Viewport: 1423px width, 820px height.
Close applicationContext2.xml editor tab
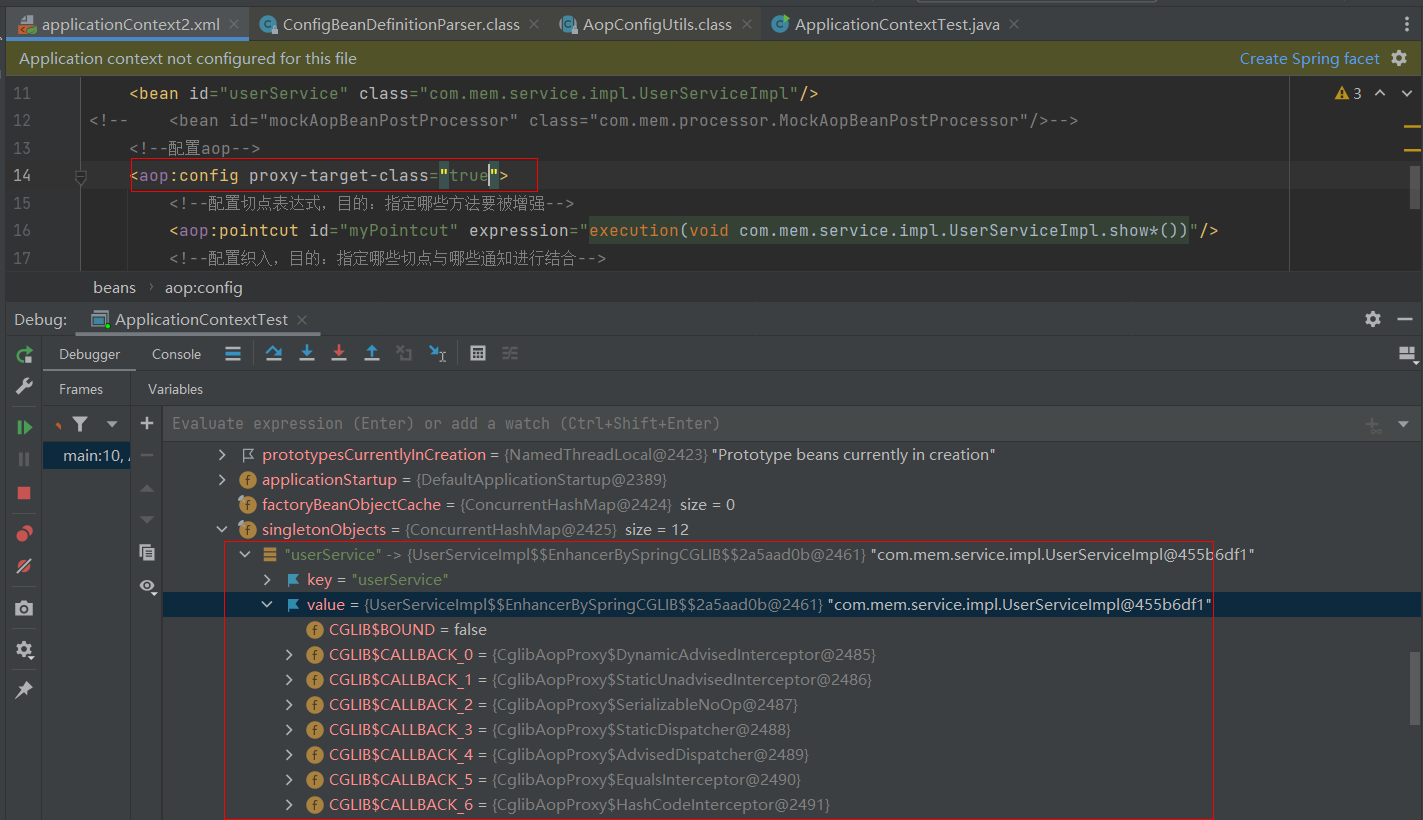(234, 24)
